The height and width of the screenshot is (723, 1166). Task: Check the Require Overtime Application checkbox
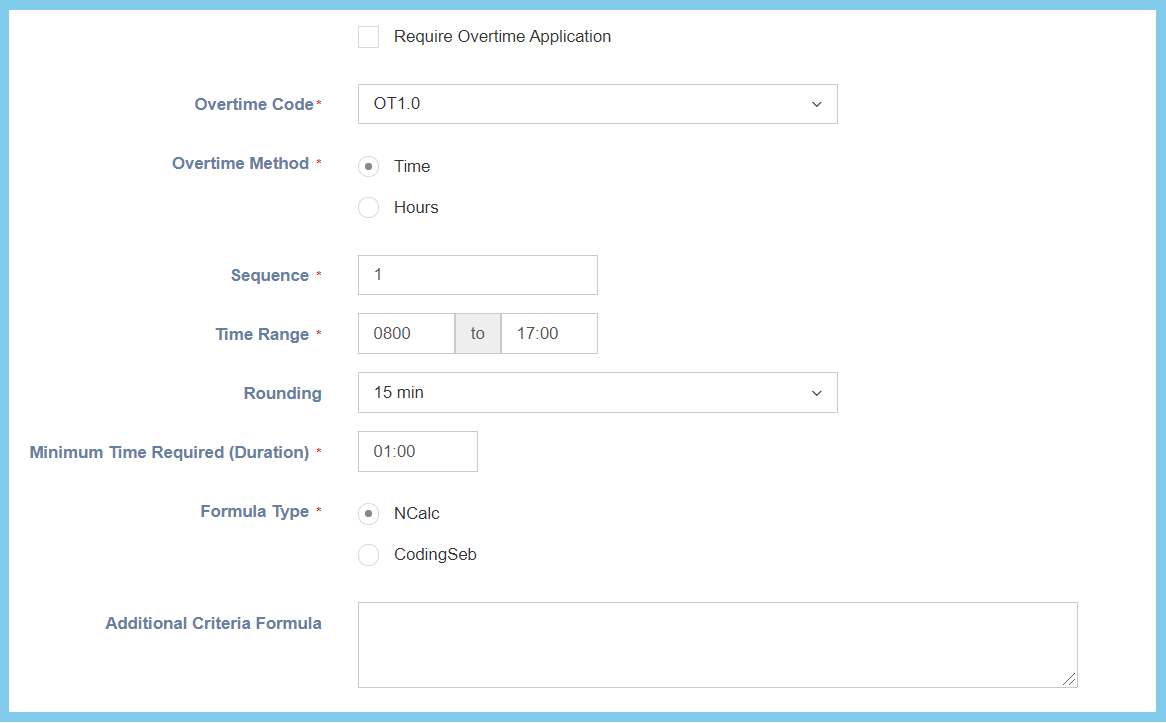[369, 37]
